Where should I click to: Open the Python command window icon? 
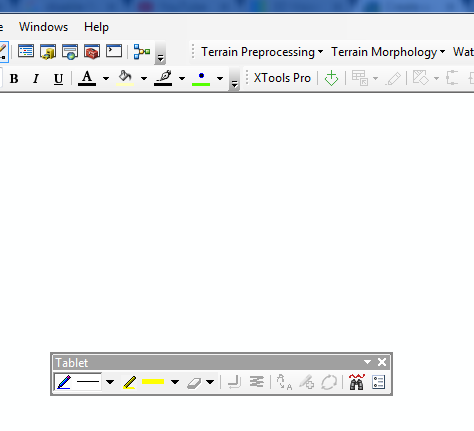coord(114,51)
